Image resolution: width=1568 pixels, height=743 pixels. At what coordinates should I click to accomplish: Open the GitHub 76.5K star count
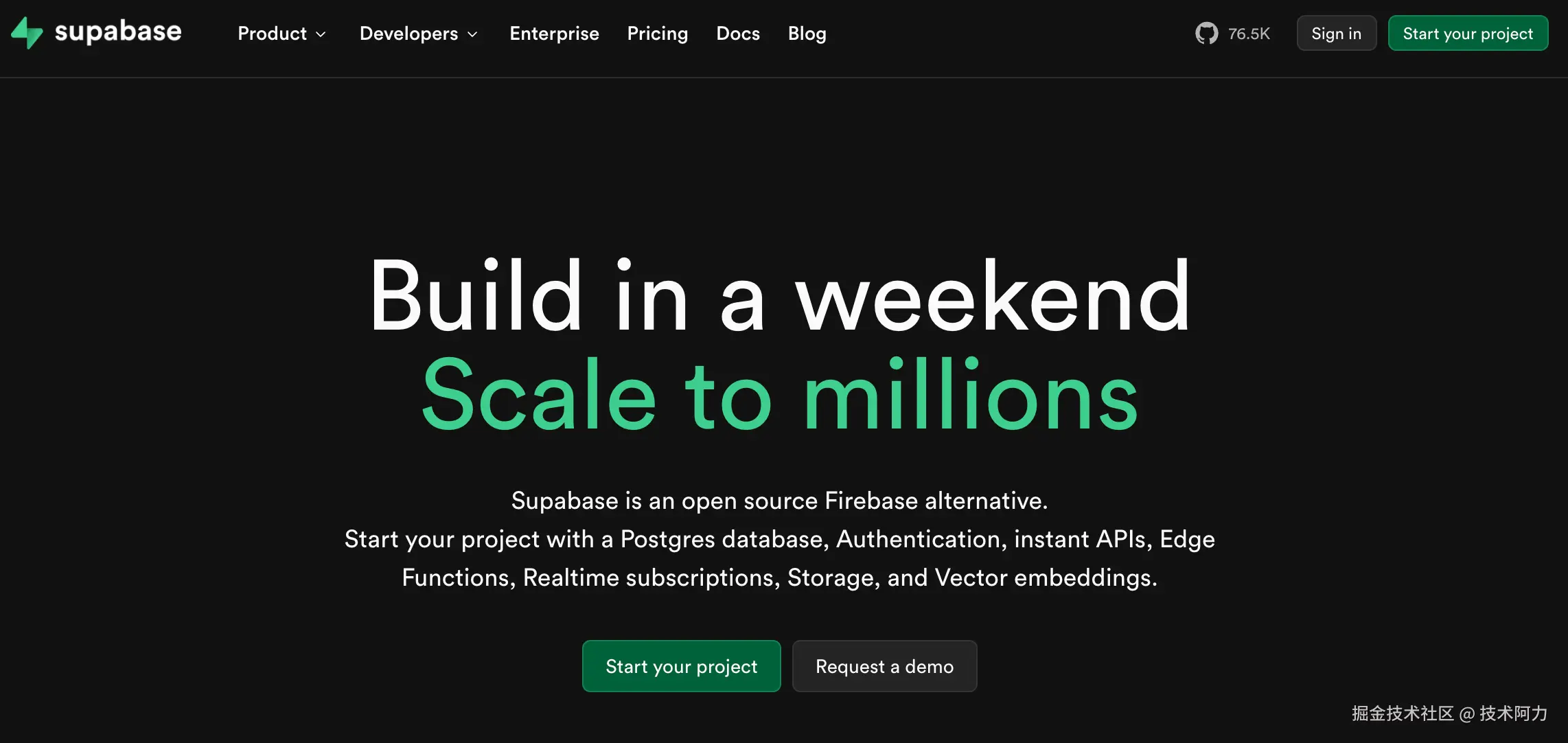tap(1248, 34)
